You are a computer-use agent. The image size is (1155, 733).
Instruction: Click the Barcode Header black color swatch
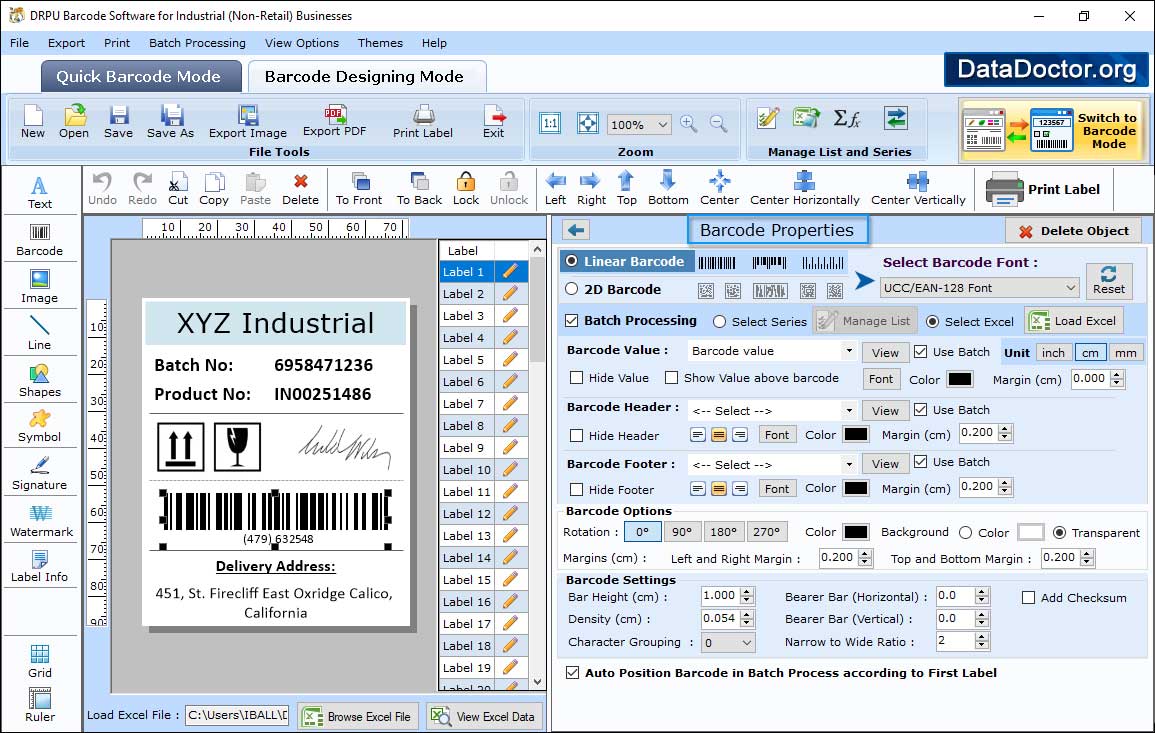[856, 435]
